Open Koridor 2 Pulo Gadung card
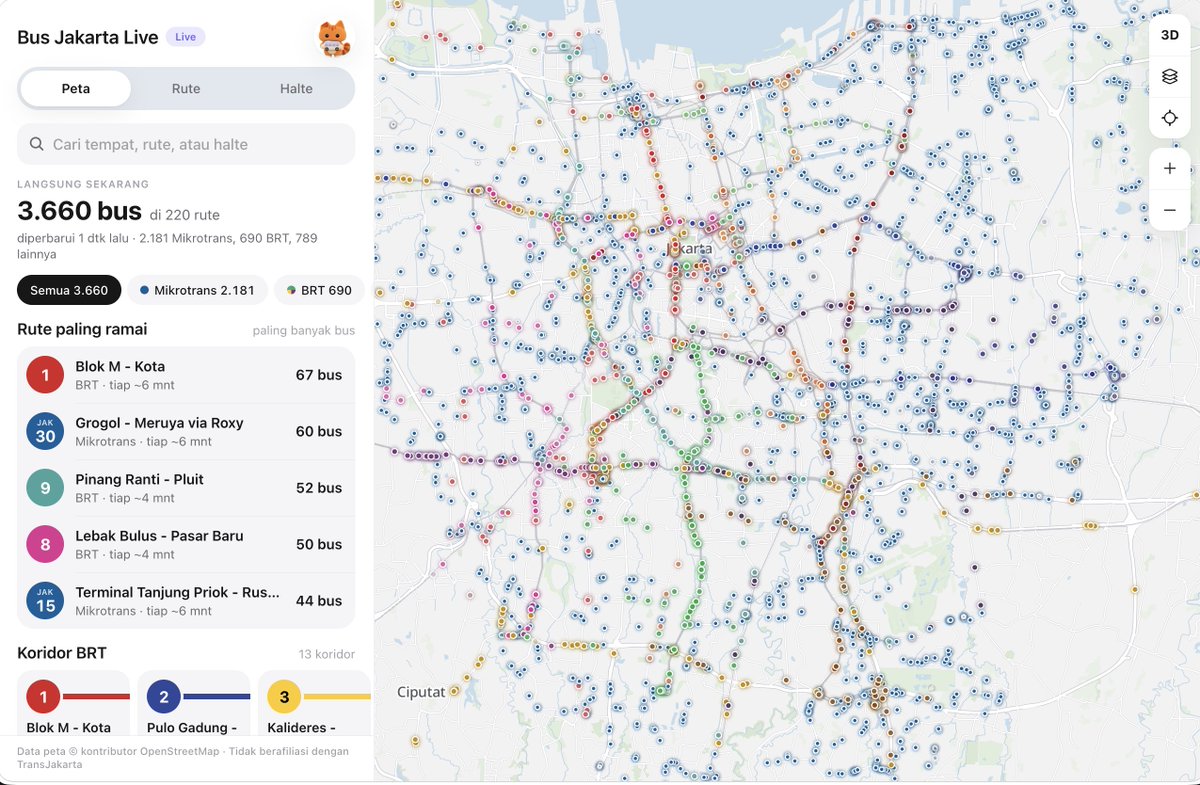 (x=193, y=704)
